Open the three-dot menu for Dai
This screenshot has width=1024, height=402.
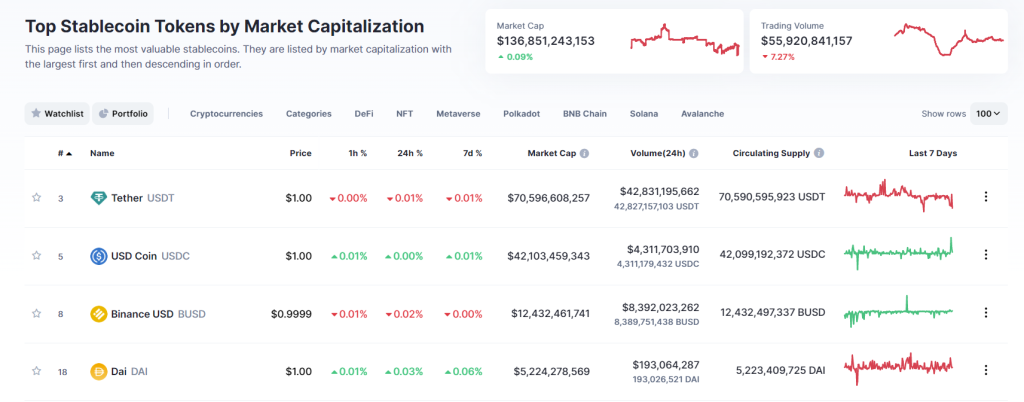click(x=985, y=371)
